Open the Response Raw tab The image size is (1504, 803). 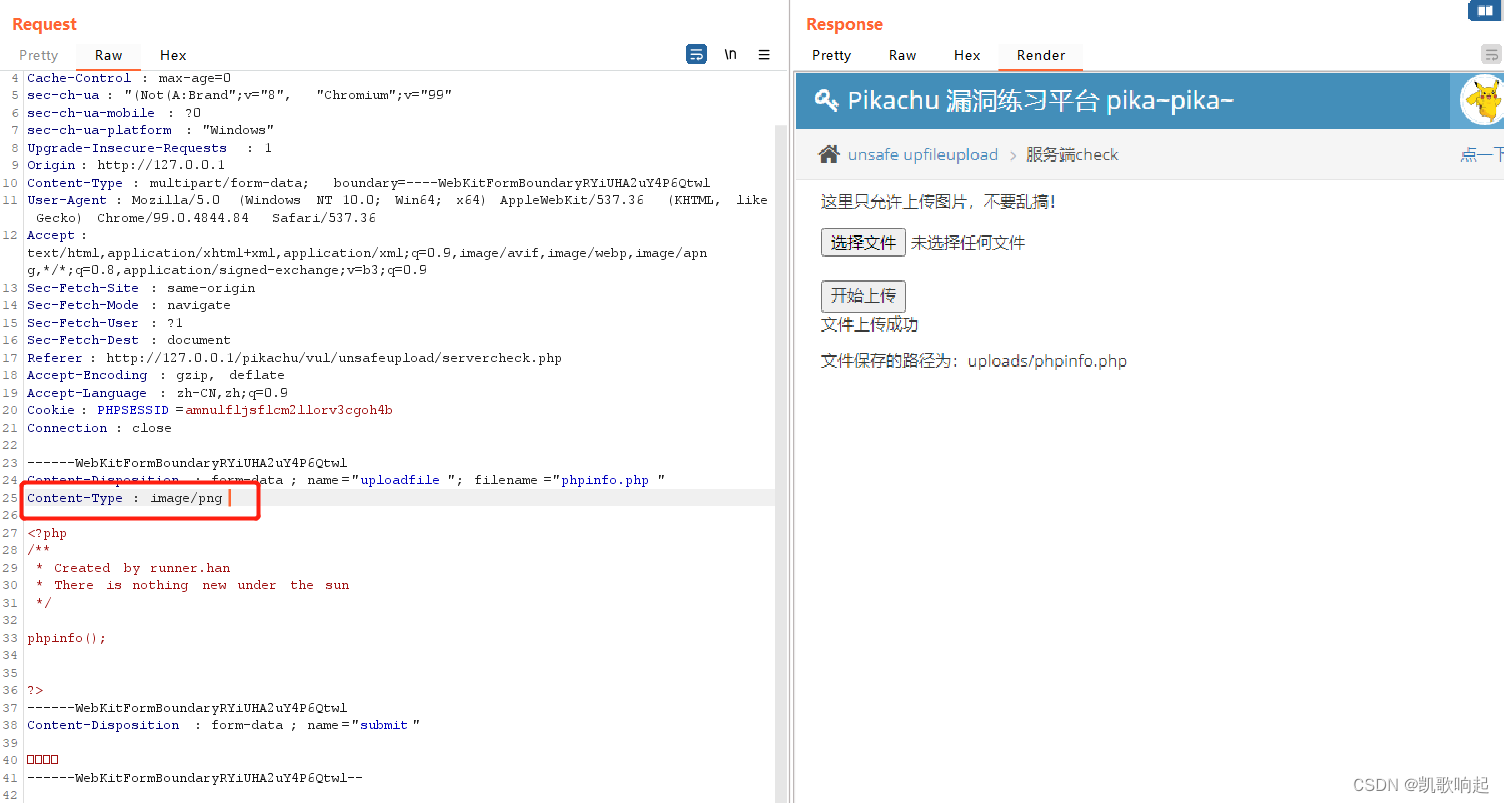click(902, 55)
